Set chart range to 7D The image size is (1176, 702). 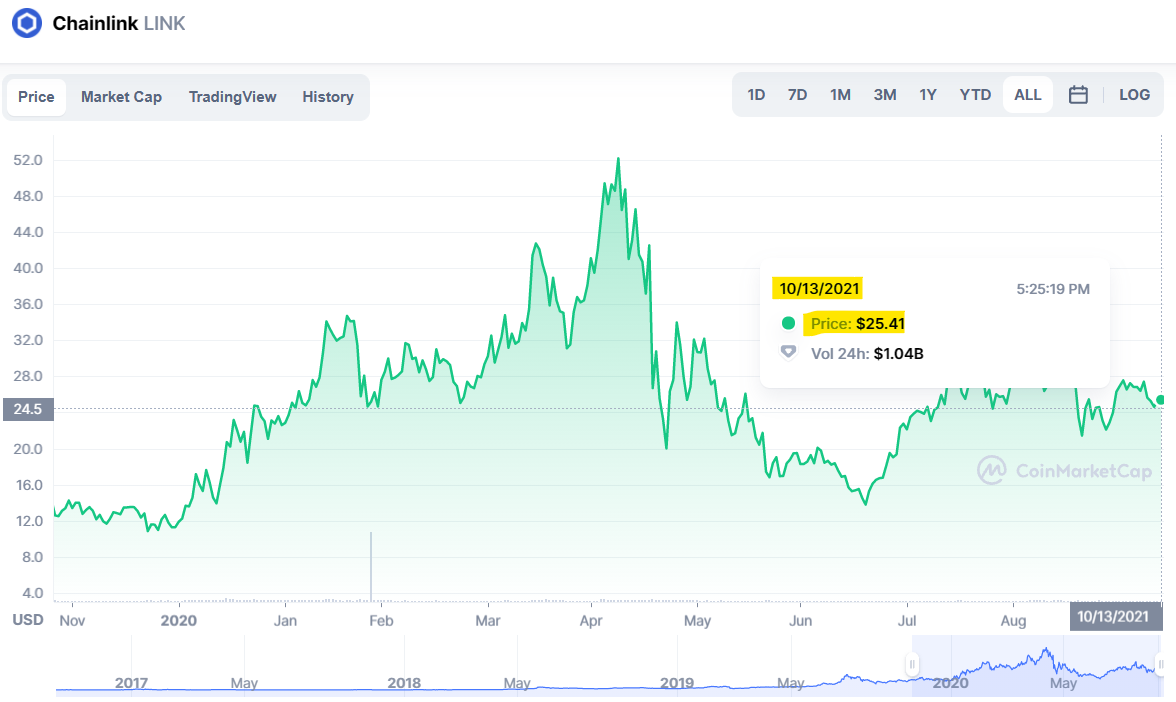(x=797, y=94)
